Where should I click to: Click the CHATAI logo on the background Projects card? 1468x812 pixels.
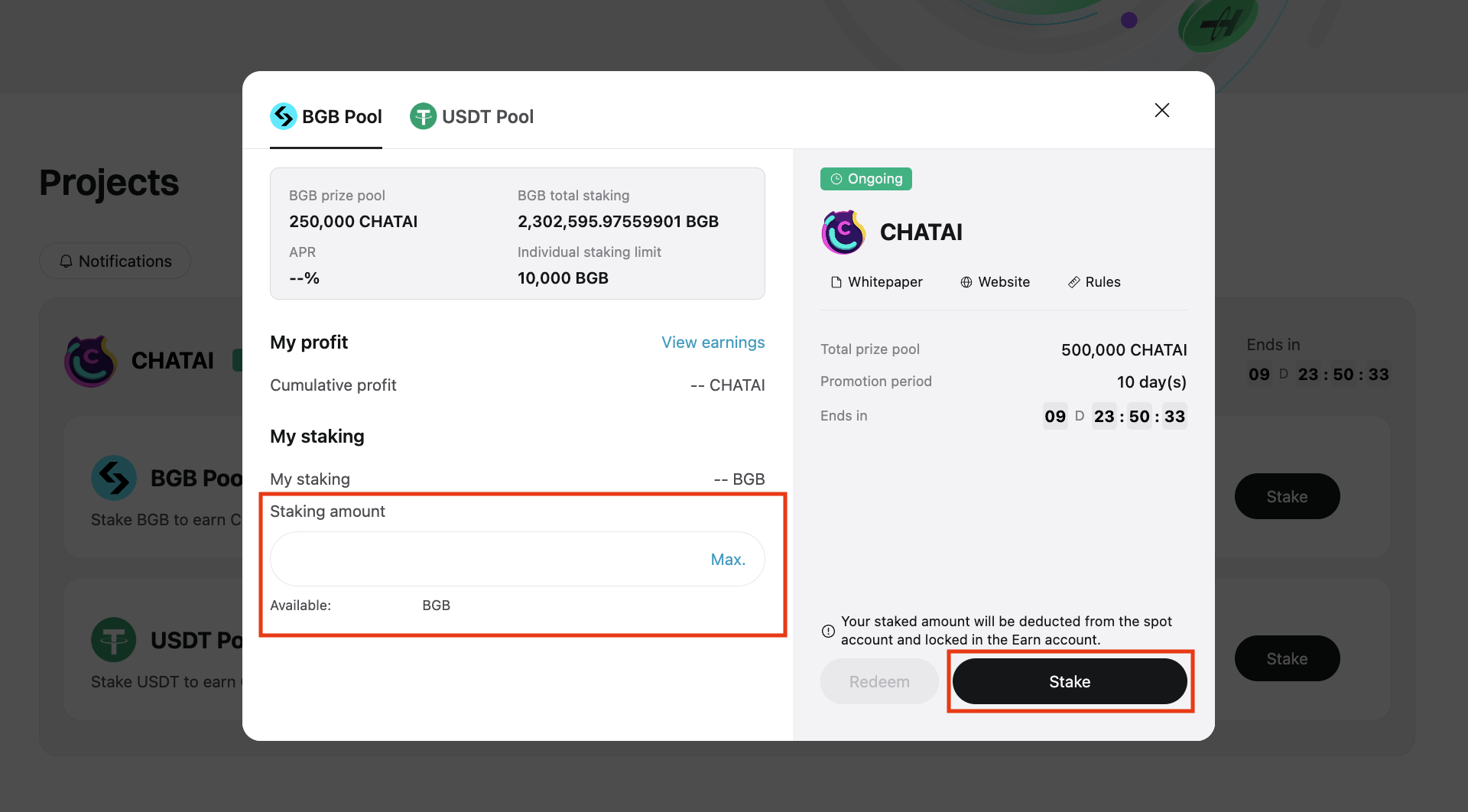(90, 361)
